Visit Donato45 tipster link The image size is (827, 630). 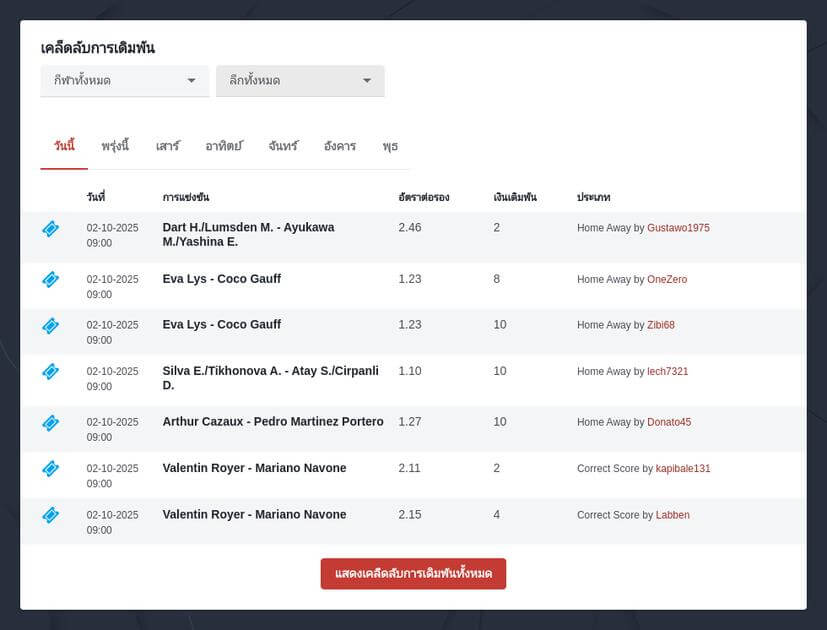(669, 422)
